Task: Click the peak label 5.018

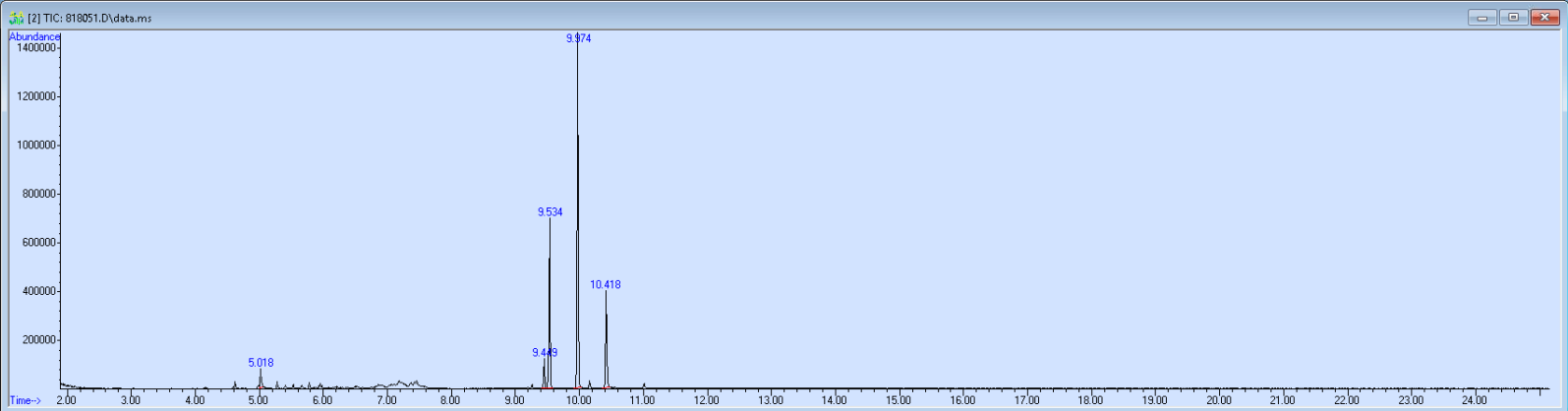Action: click(261, 363)
